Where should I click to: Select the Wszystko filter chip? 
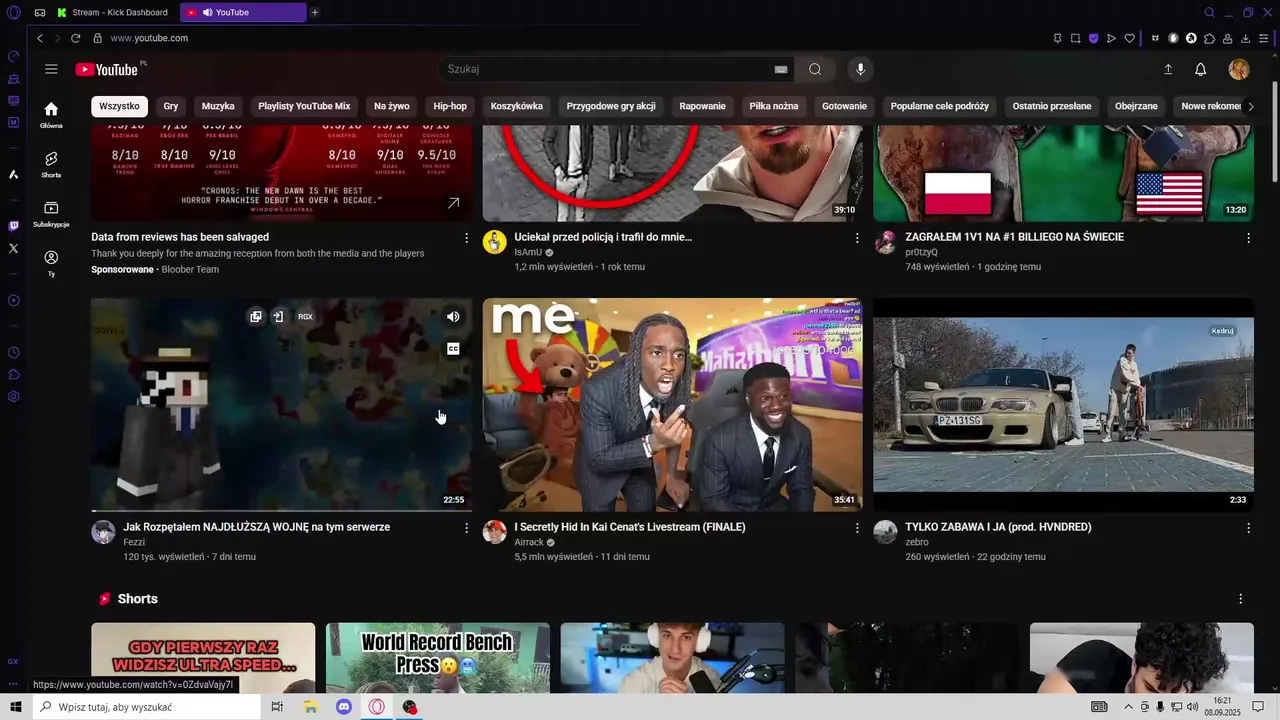(x=119, y=106)
